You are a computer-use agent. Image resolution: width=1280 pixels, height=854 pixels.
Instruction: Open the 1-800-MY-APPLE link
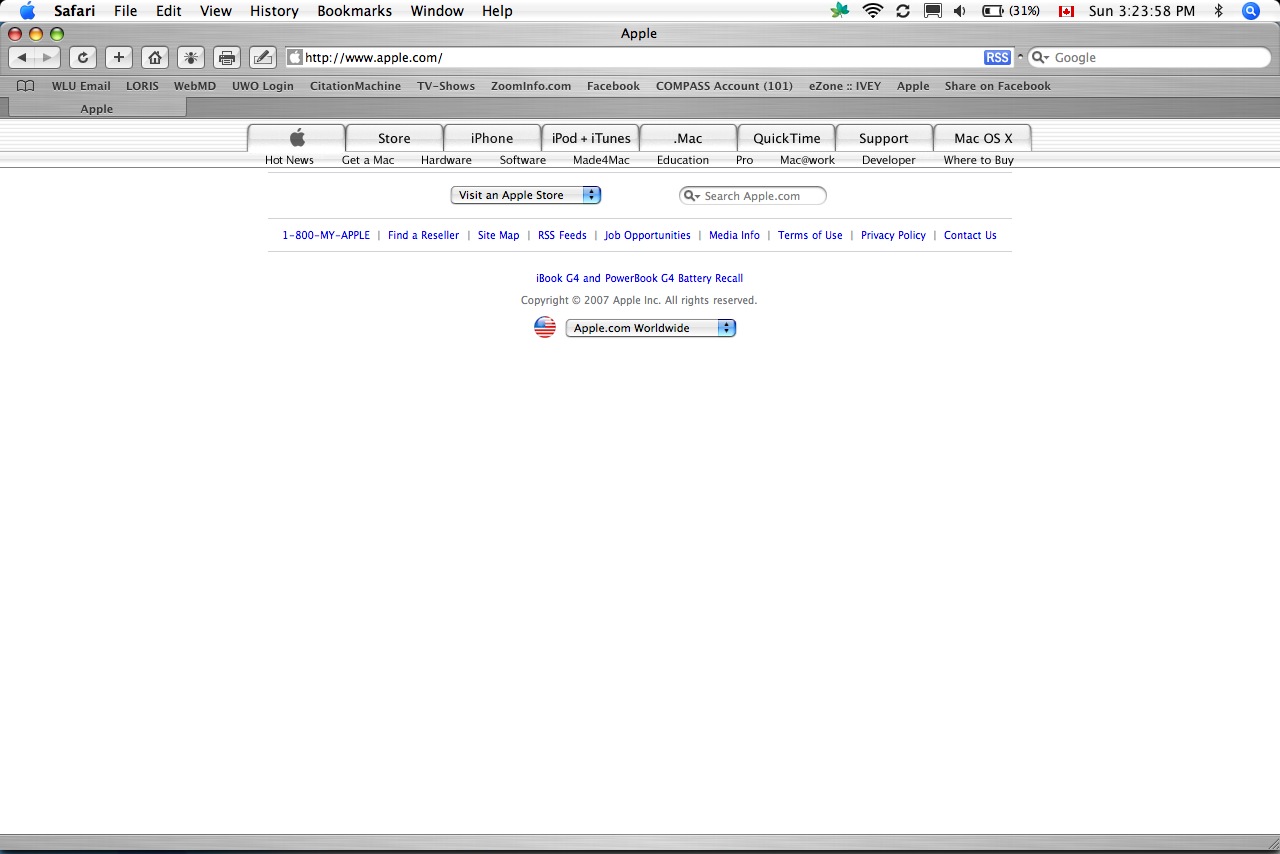(326, 235)
